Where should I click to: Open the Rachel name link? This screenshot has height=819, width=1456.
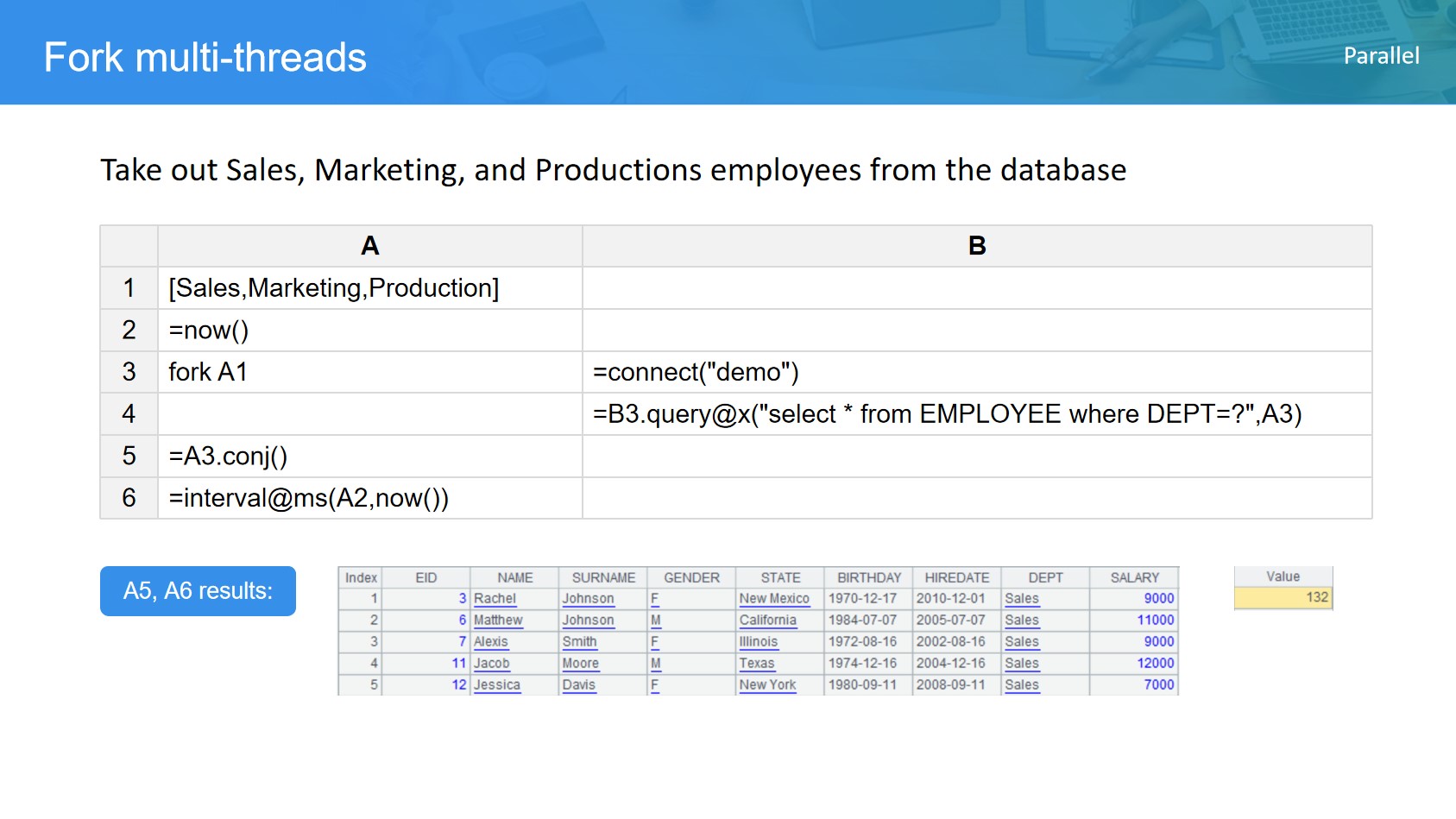[495, 599]
